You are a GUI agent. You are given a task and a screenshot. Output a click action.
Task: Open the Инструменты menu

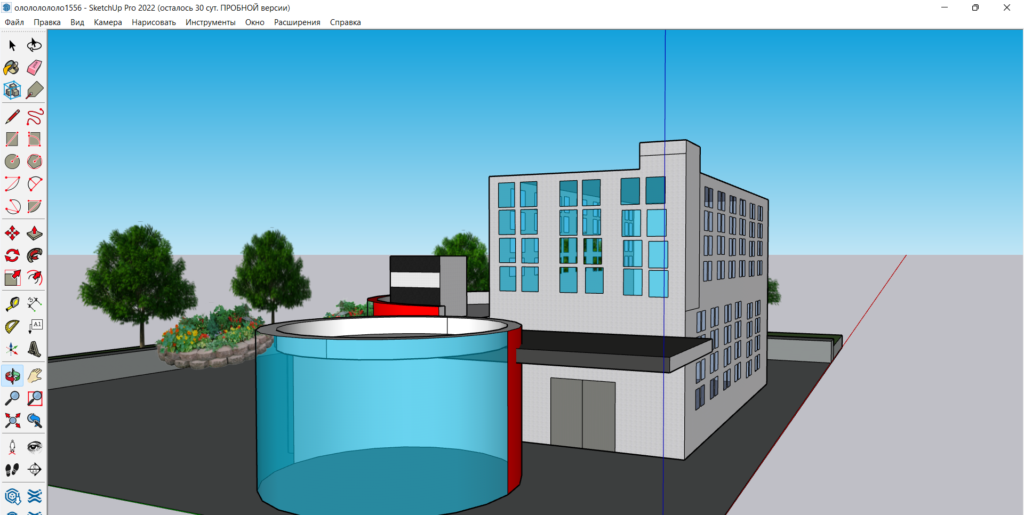pyautogui.click(x=210, y=22)
